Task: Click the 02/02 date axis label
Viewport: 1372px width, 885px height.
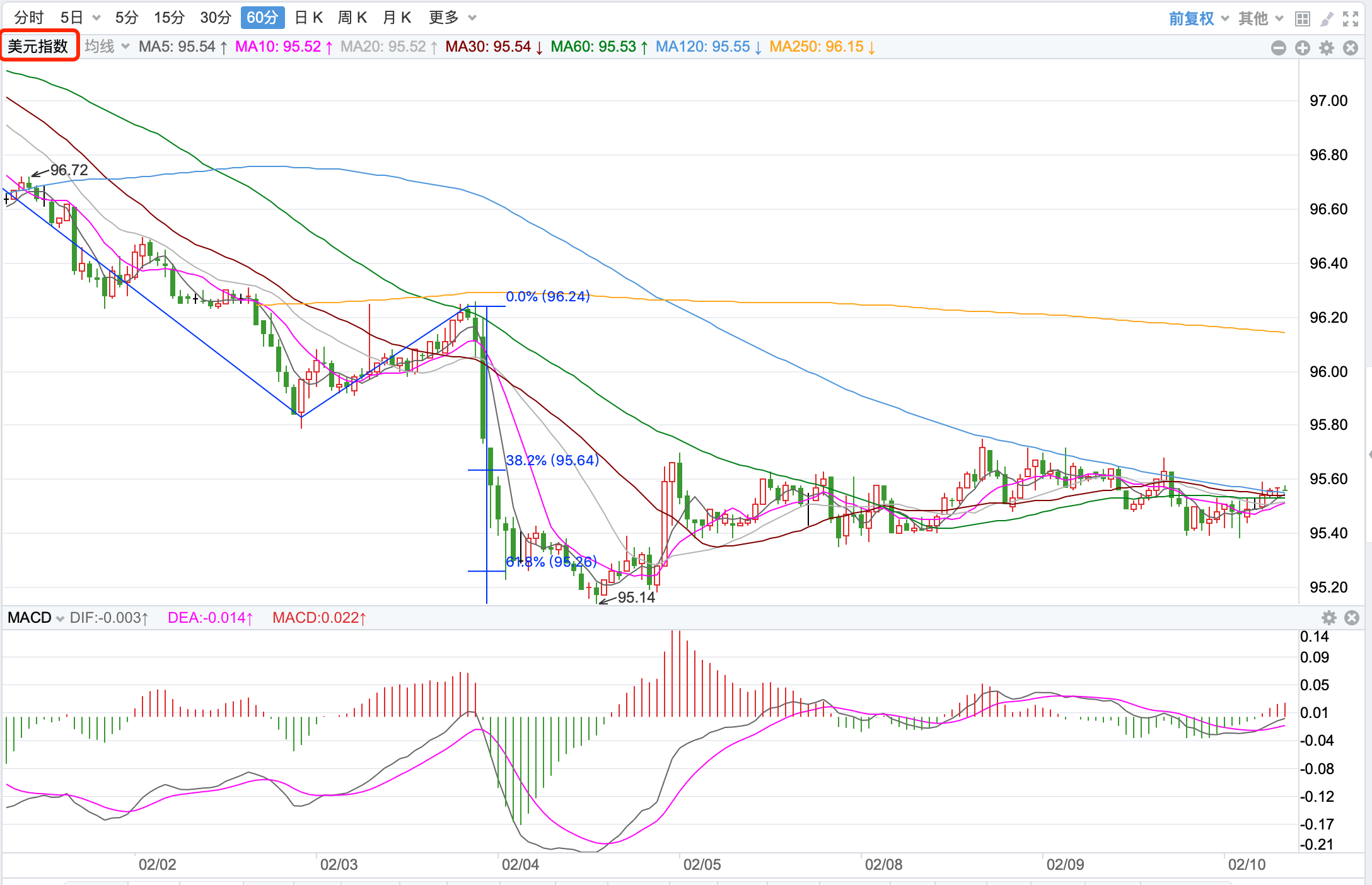Action: 158,864
